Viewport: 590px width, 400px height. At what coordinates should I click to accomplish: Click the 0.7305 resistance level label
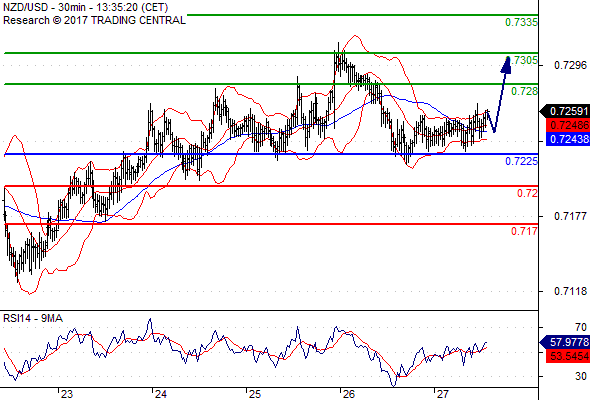[x=524, y=60]
